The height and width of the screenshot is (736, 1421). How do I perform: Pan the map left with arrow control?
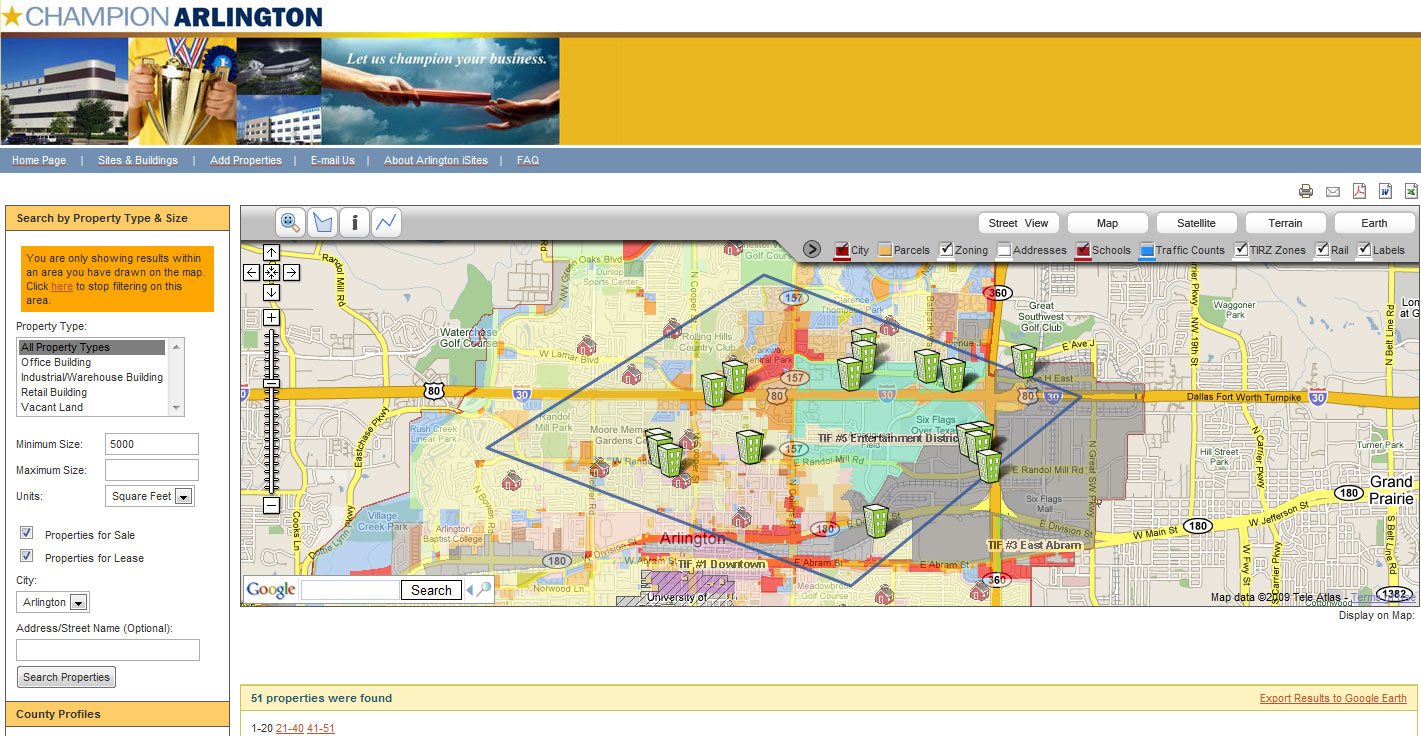(x=252, y=272)
